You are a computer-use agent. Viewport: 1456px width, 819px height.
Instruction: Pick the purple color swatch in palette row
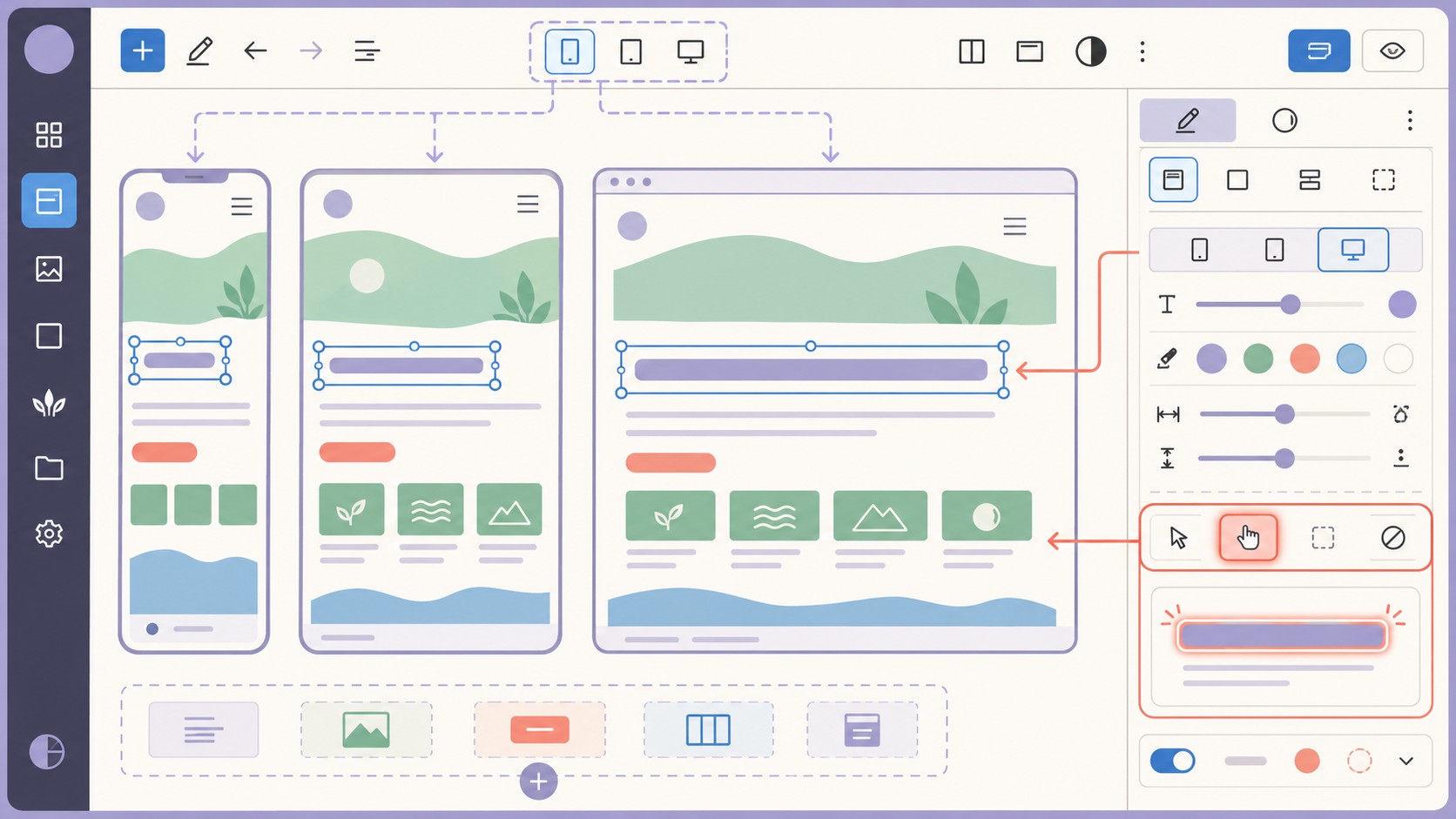click(1211, 359)
